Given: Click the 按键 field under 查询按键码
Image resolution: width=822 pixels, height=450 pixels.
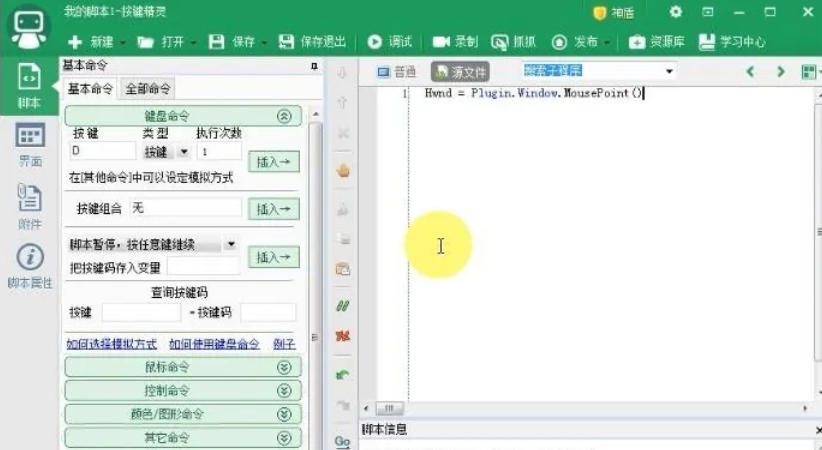Looking at the screenshot, I should click(x=141, y=313).
